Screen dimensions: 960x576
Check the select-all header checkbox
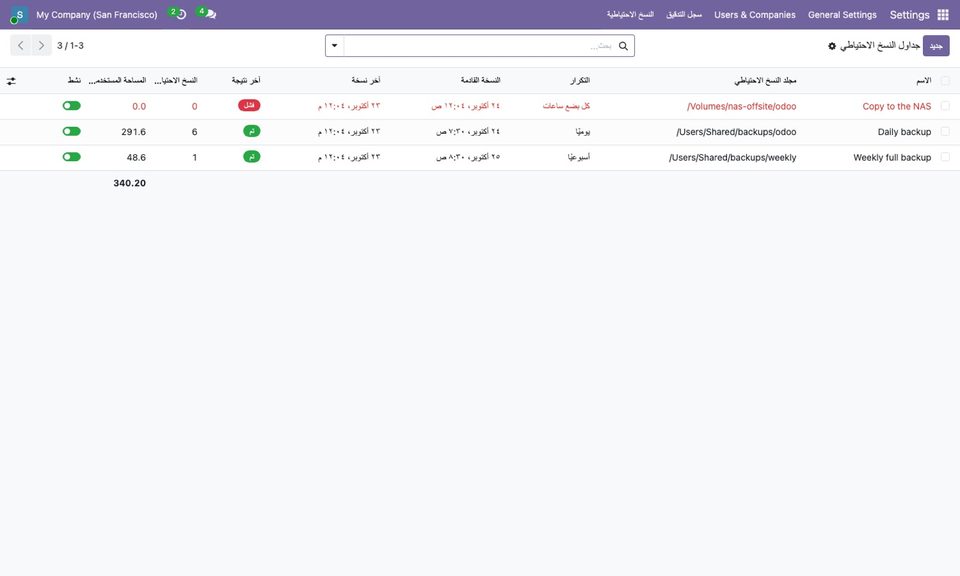pos(945,81)
